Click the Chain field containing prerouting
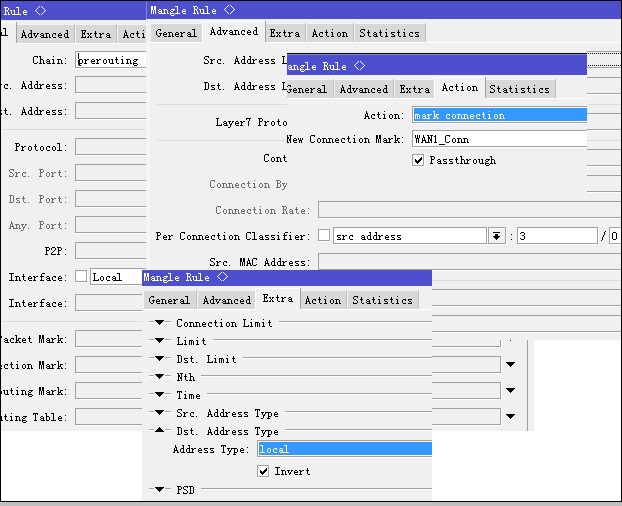Screen dimensions: 622x506 [111, 60]
